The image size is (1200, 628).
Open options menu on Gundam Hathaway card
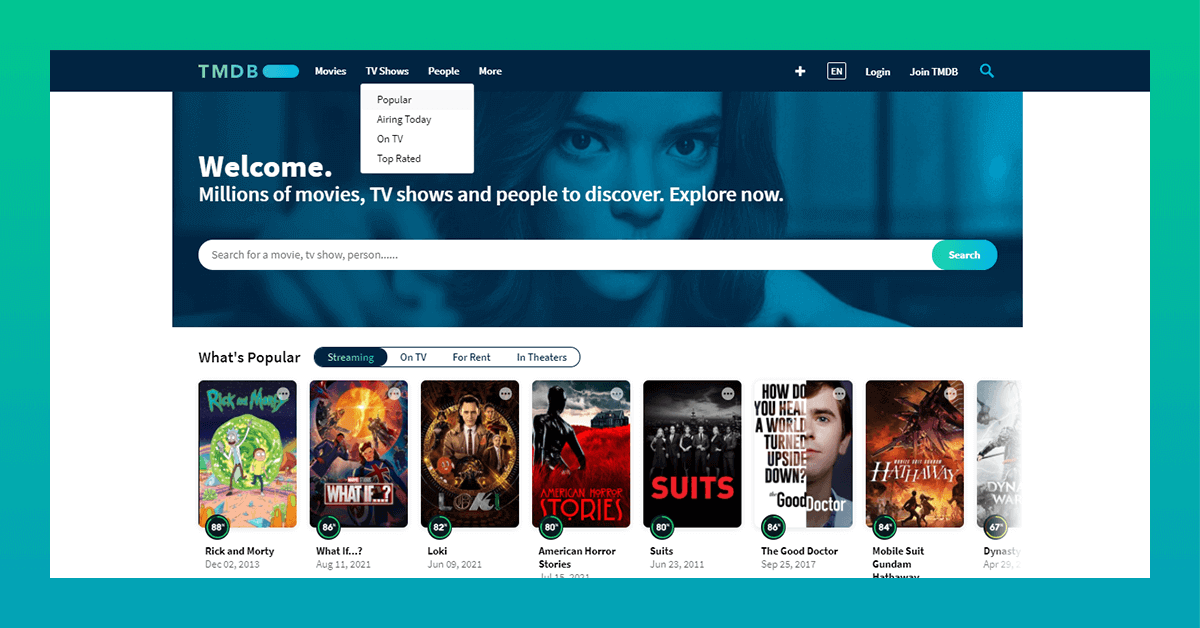tap(950, 394)
